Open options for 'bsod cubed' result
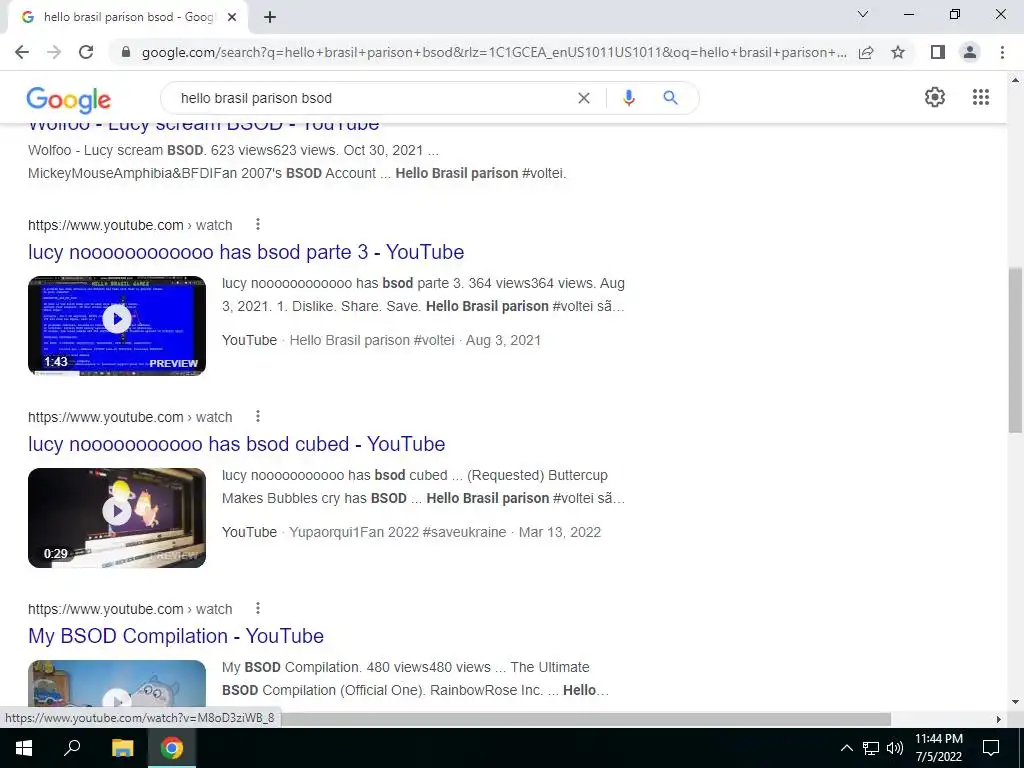 (x=258, y=417)
